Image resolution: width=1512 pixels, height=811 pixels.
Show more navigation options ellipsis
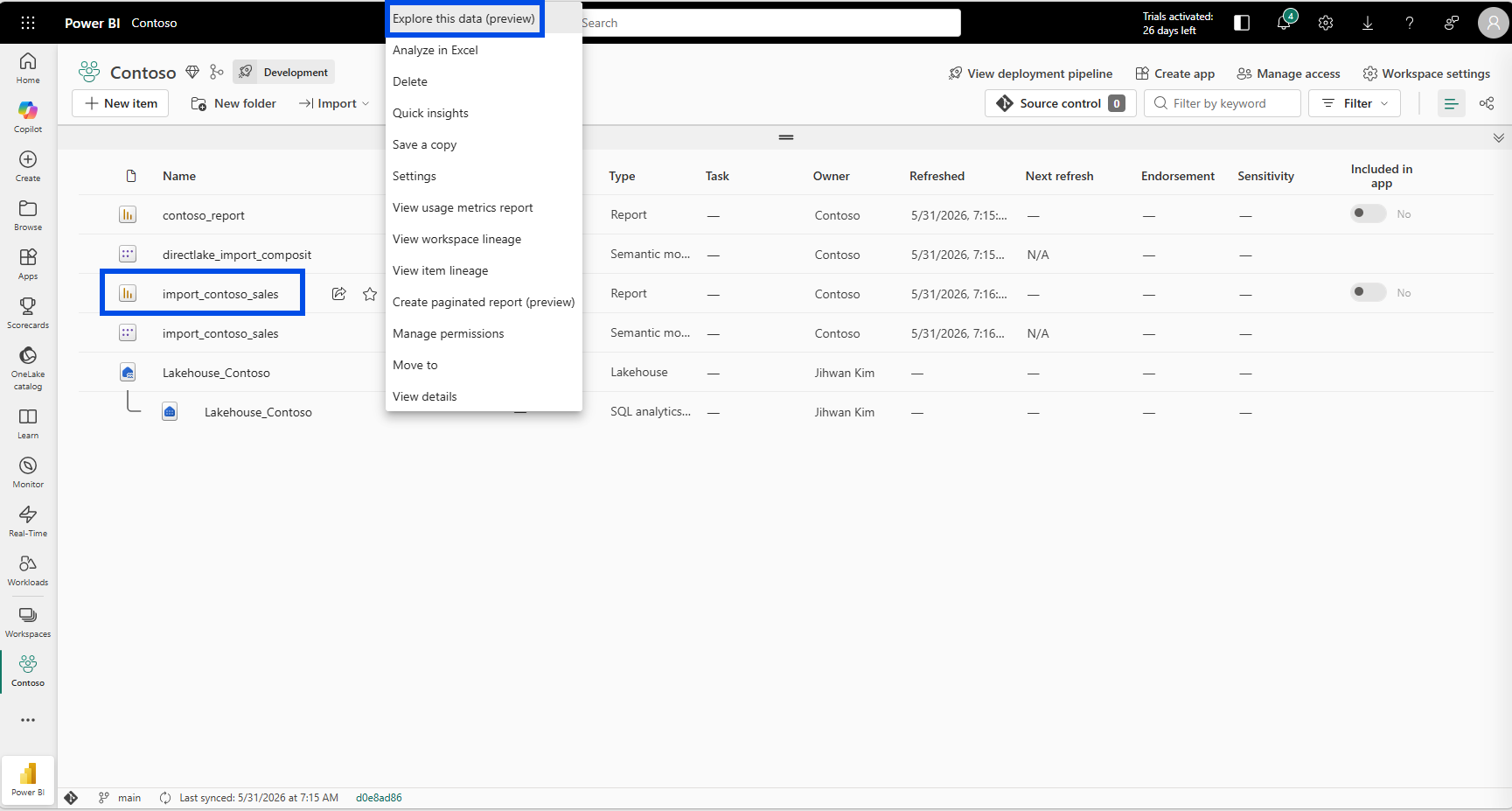tap(28, 720)
